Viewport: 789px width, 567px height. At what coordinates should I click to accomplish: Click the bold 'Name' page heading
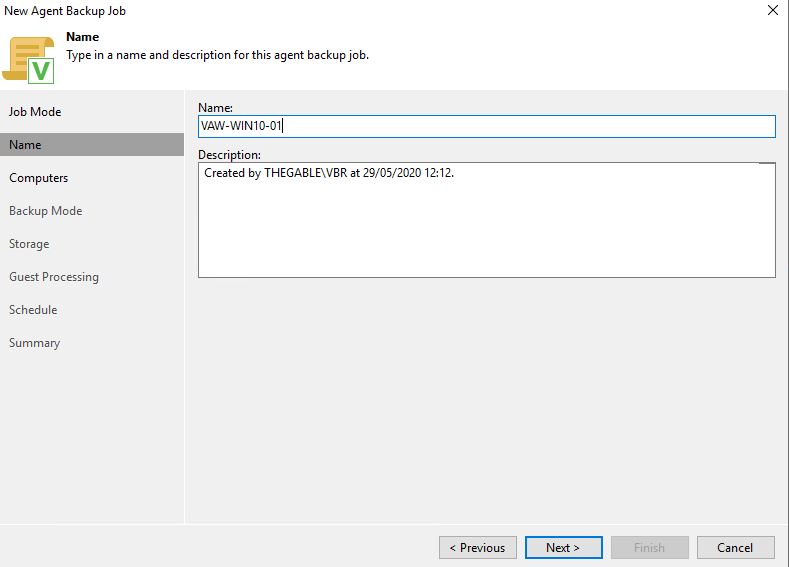pos(83,37)
